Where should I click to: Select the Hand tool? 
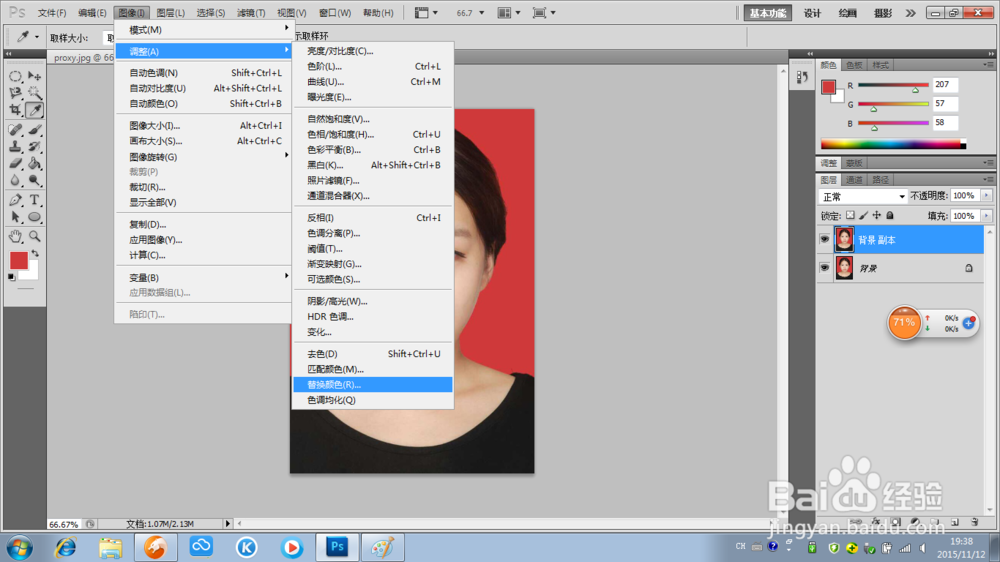pos(15,237)
